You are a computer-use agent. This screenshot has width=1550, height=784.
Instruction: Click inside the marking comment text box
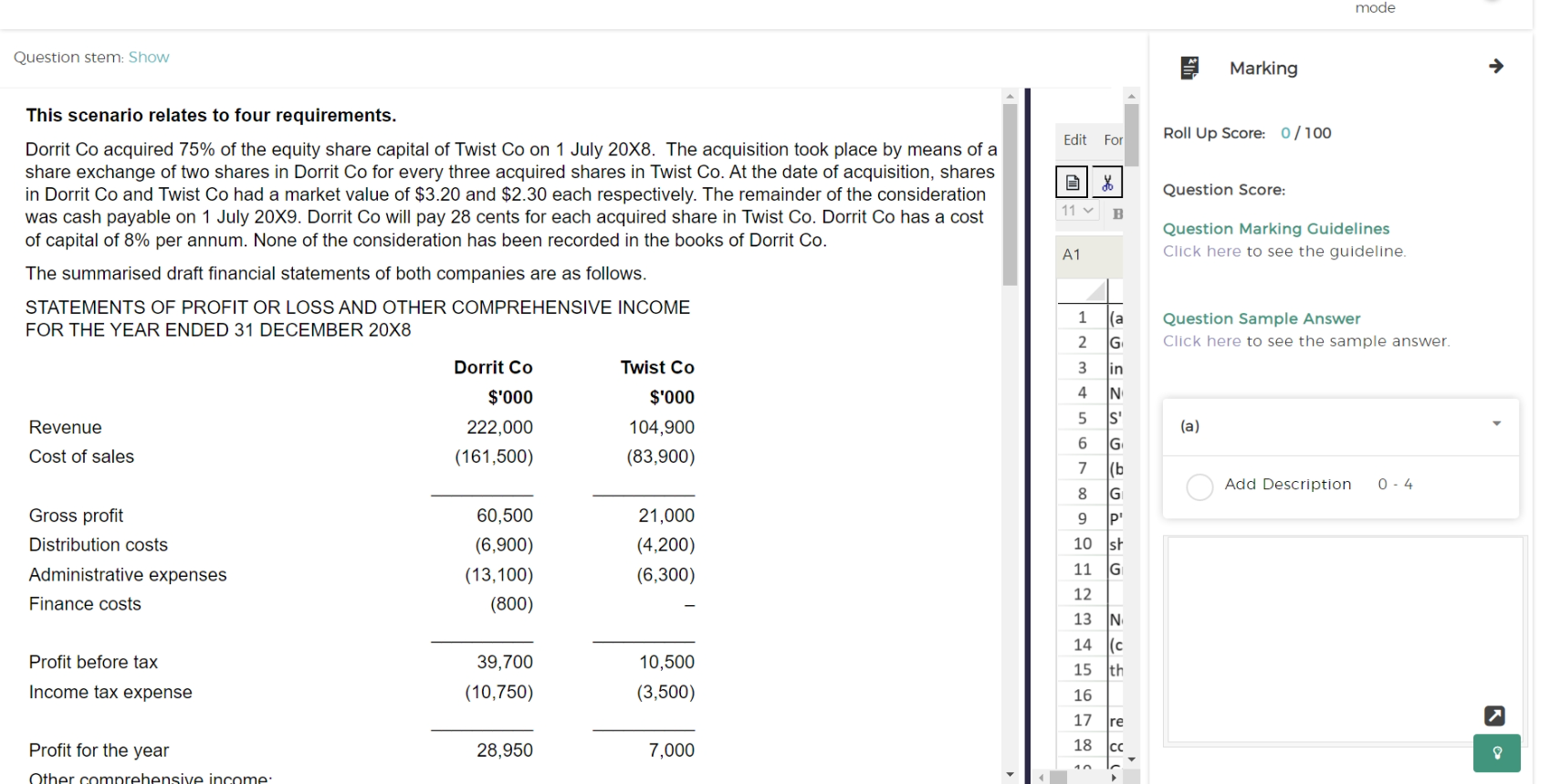click(1344, 639)
